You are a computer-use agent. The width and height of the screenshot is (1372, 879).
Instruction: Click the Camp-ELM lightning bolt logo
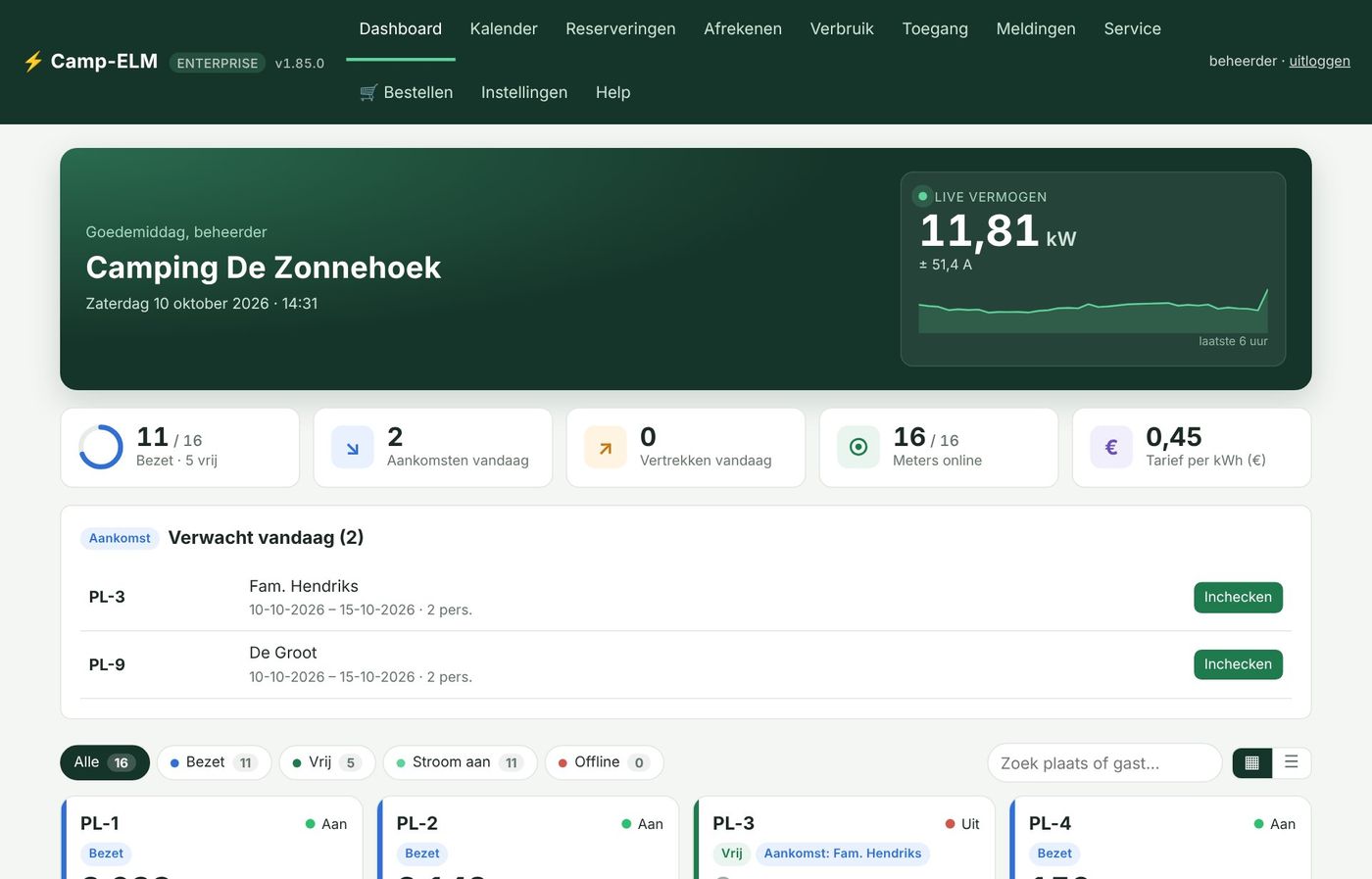(33, 62)
